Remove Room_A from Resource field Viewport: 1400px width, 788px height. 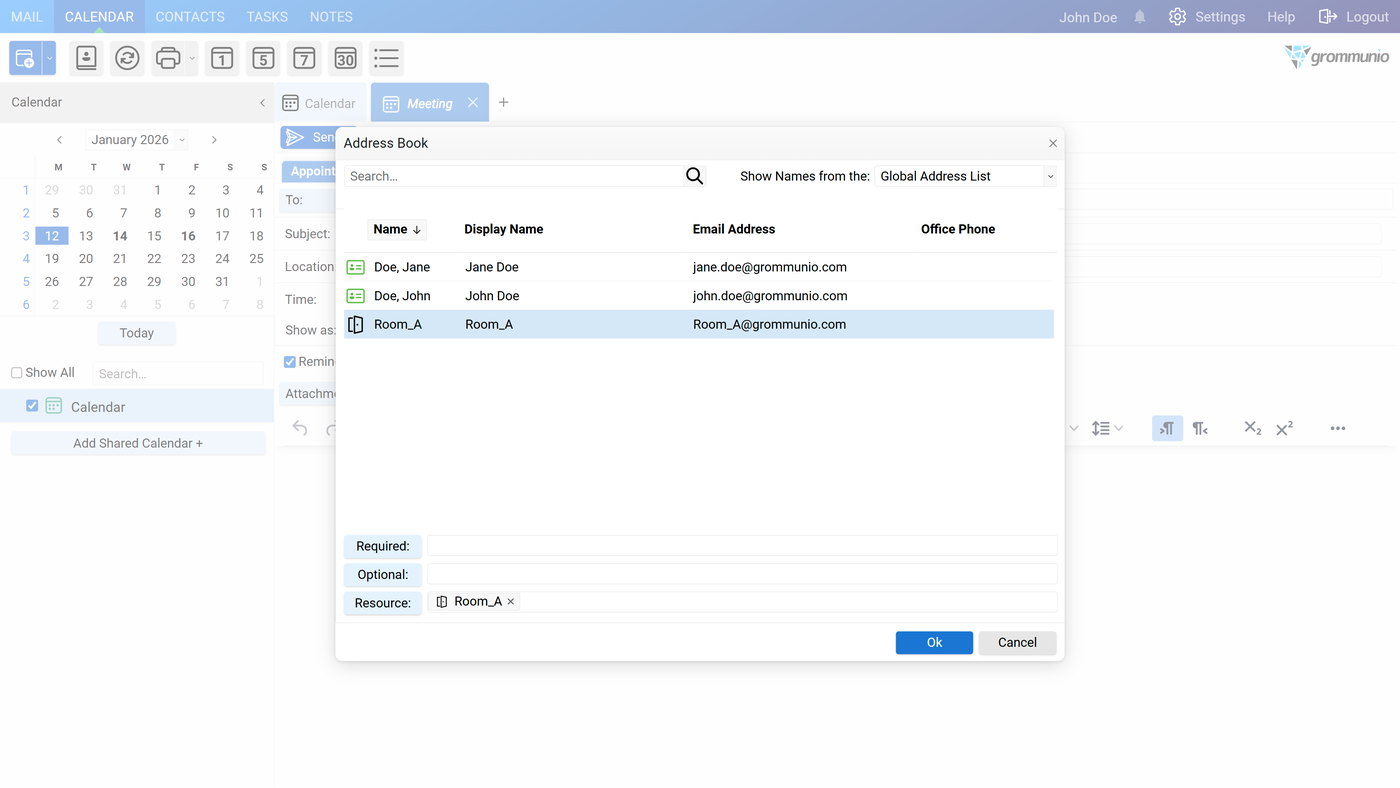tap(511, 602)
